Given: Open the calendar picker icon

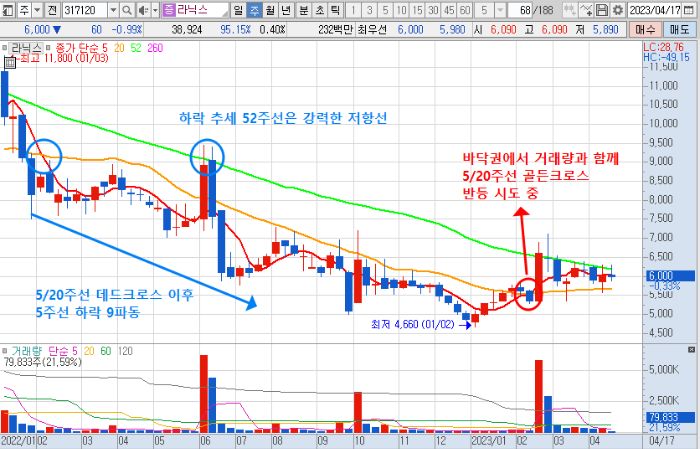Looking at the screenshot, I should click(x=689, y=9).
